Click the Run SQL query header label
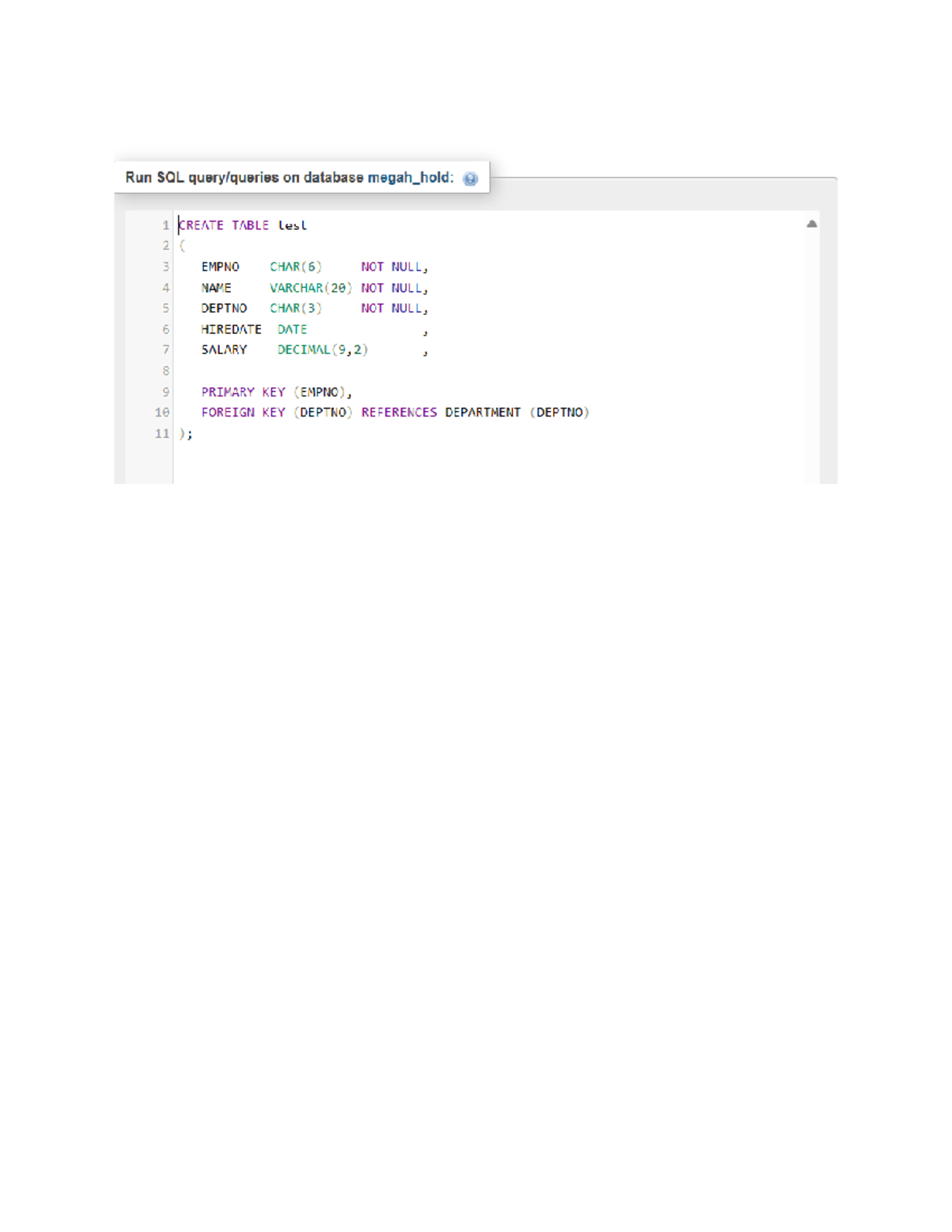 coord(244,178)
